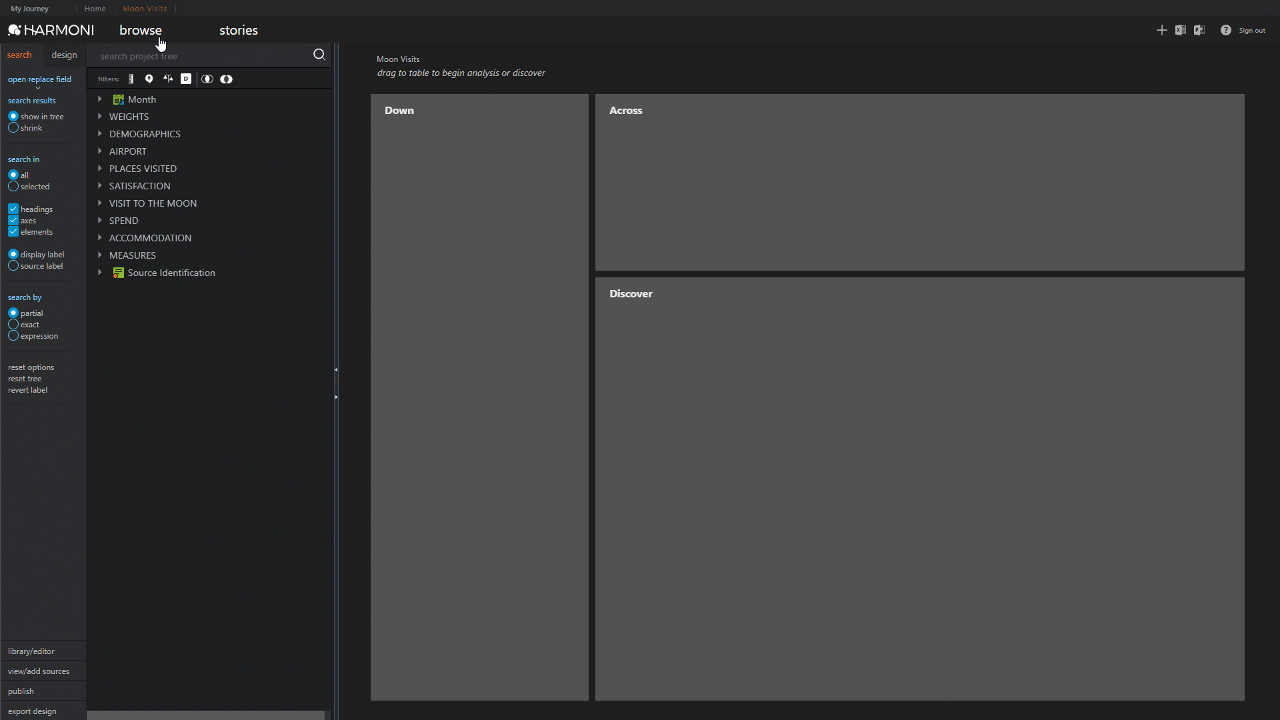This screenshot has height=720, width=1280.
Task: Go to Home breadcrumb
Action: tap(95, 8)
